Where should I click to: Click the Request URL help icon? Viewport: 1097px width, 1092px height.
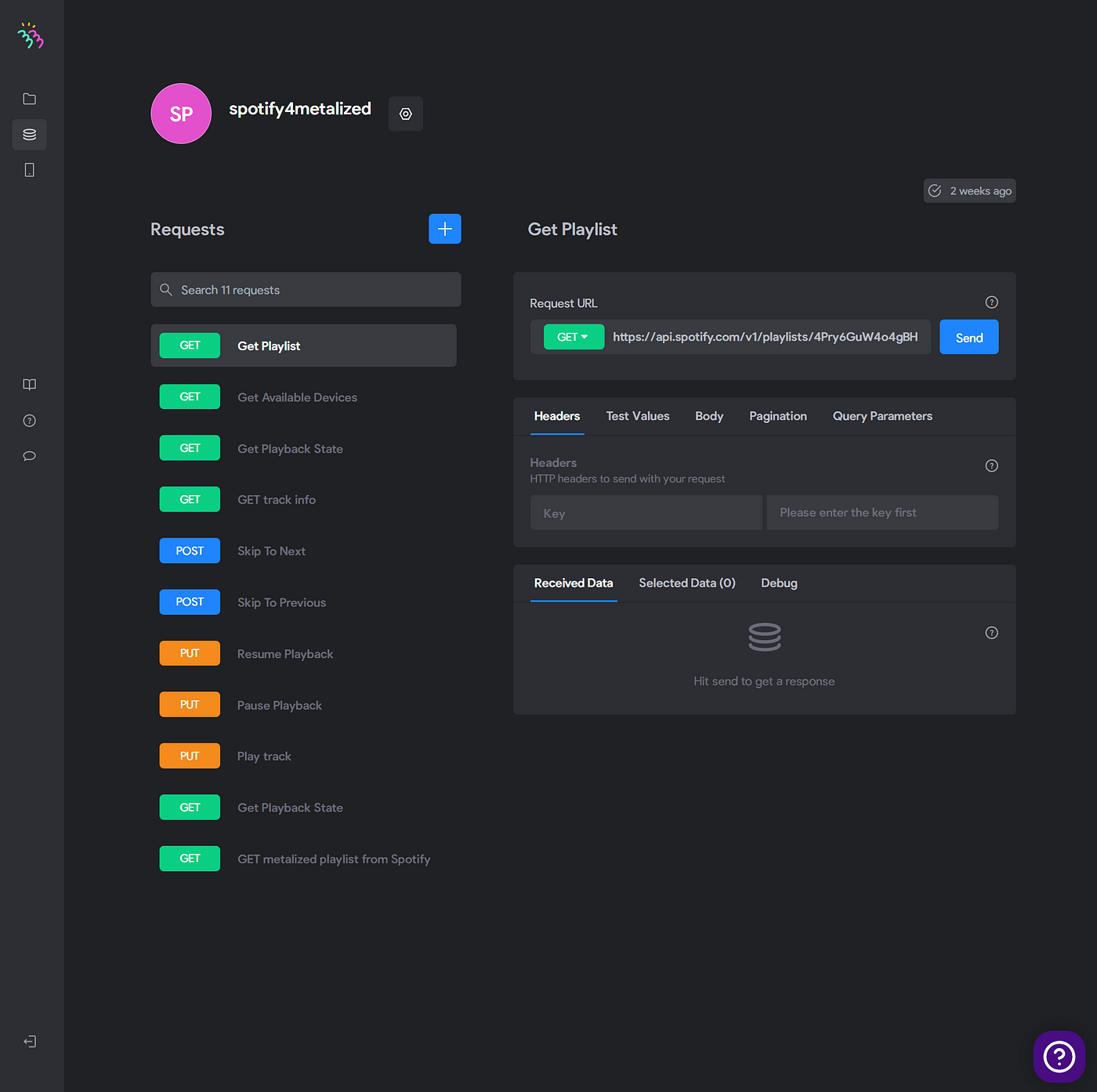pyautogui.click(x=991, y=302)
